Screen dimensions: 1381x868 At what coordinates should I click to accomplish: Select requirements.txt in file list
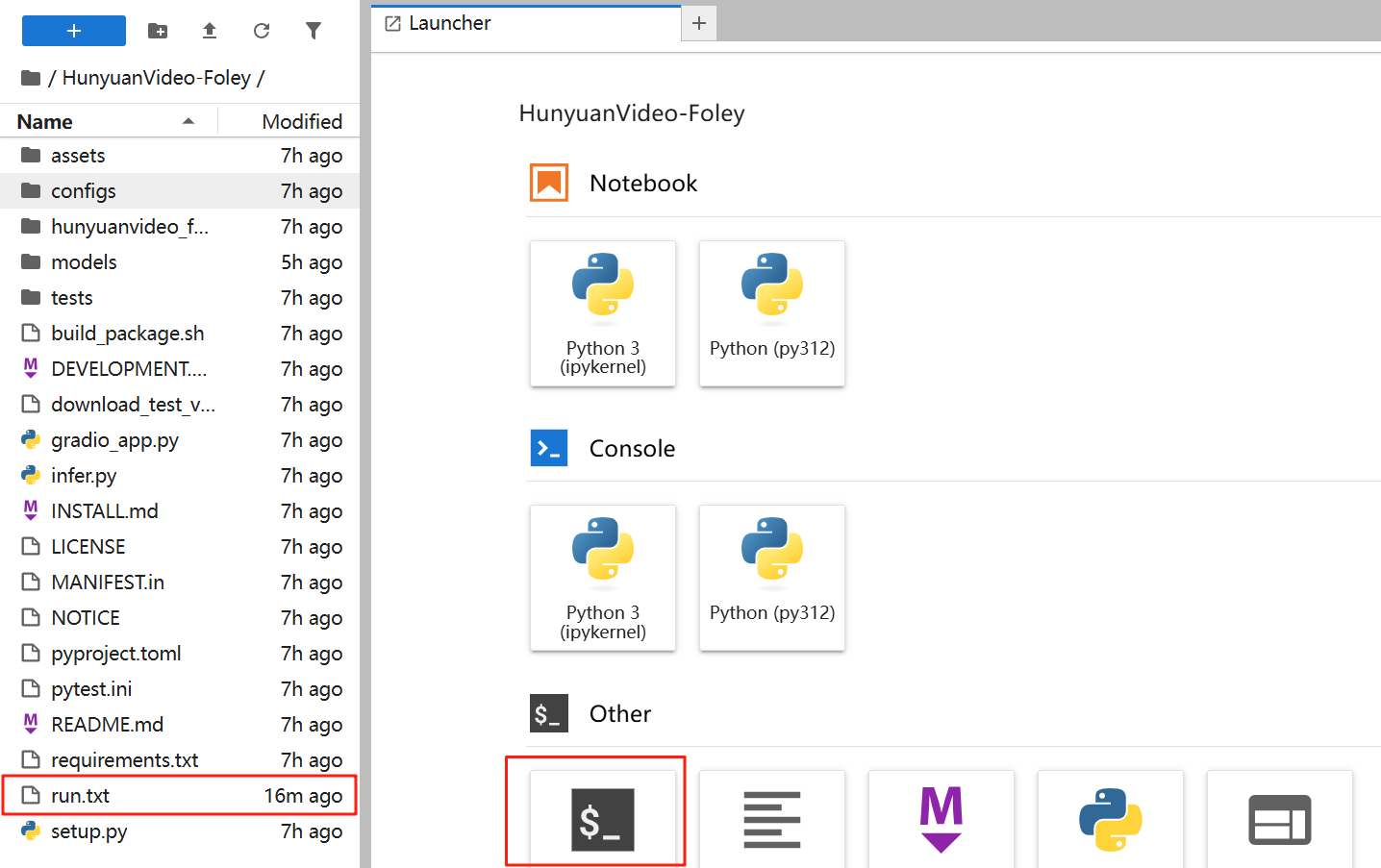(x=180, y=760)
